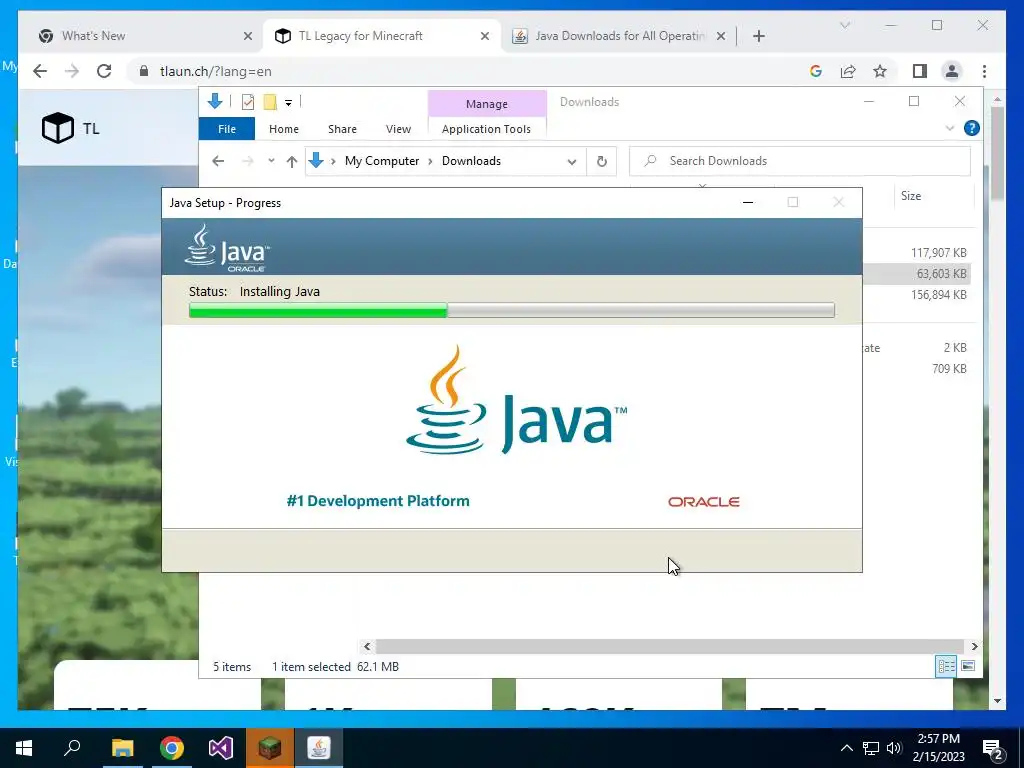Open Minecraft launcher taskbar icon
Viewport: 1024px width, 768px height.
tap(270, 748)
